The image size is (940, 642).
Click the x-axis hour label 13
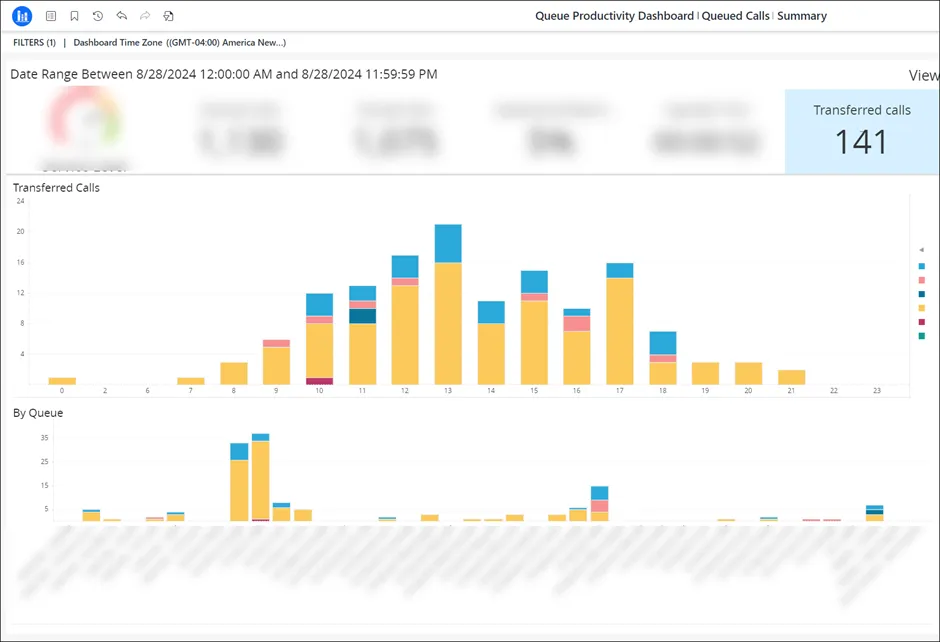(448, 390)
